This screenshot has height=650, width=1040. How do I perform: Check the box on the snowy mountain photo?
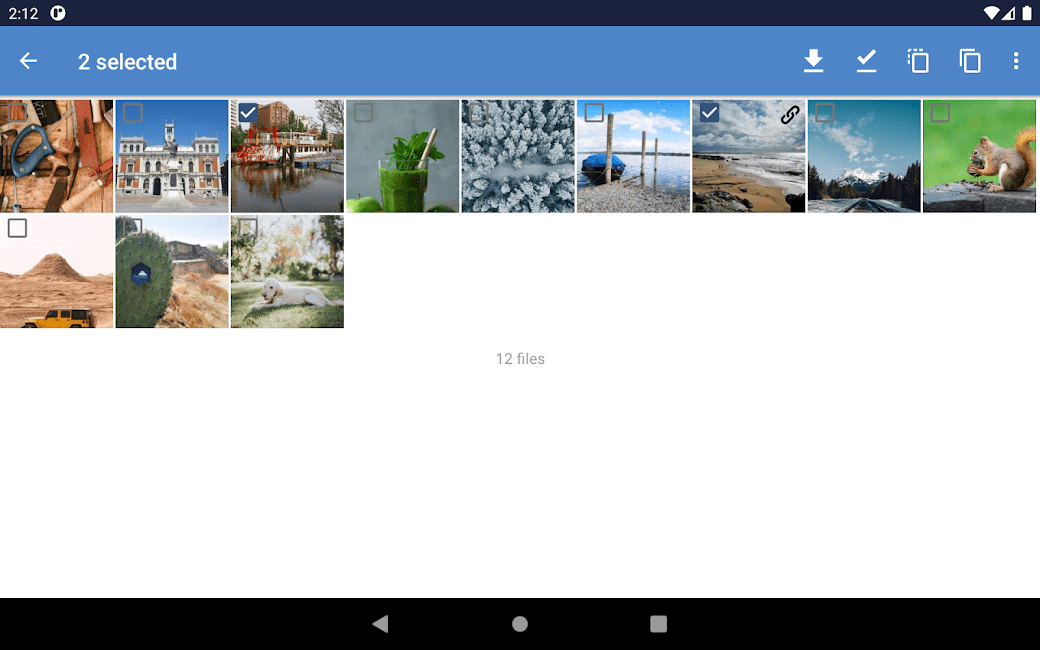pyautogui.click(x=825, y=113)
